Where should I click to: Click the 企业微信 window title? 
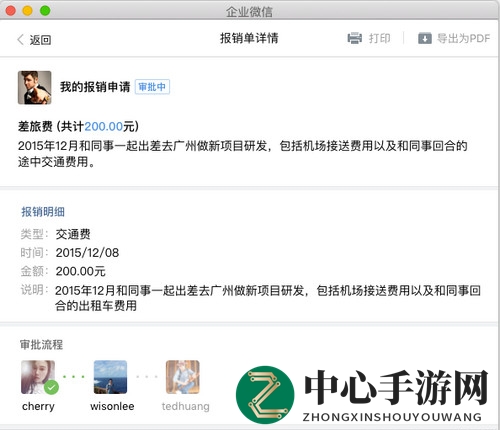(249, 12)
